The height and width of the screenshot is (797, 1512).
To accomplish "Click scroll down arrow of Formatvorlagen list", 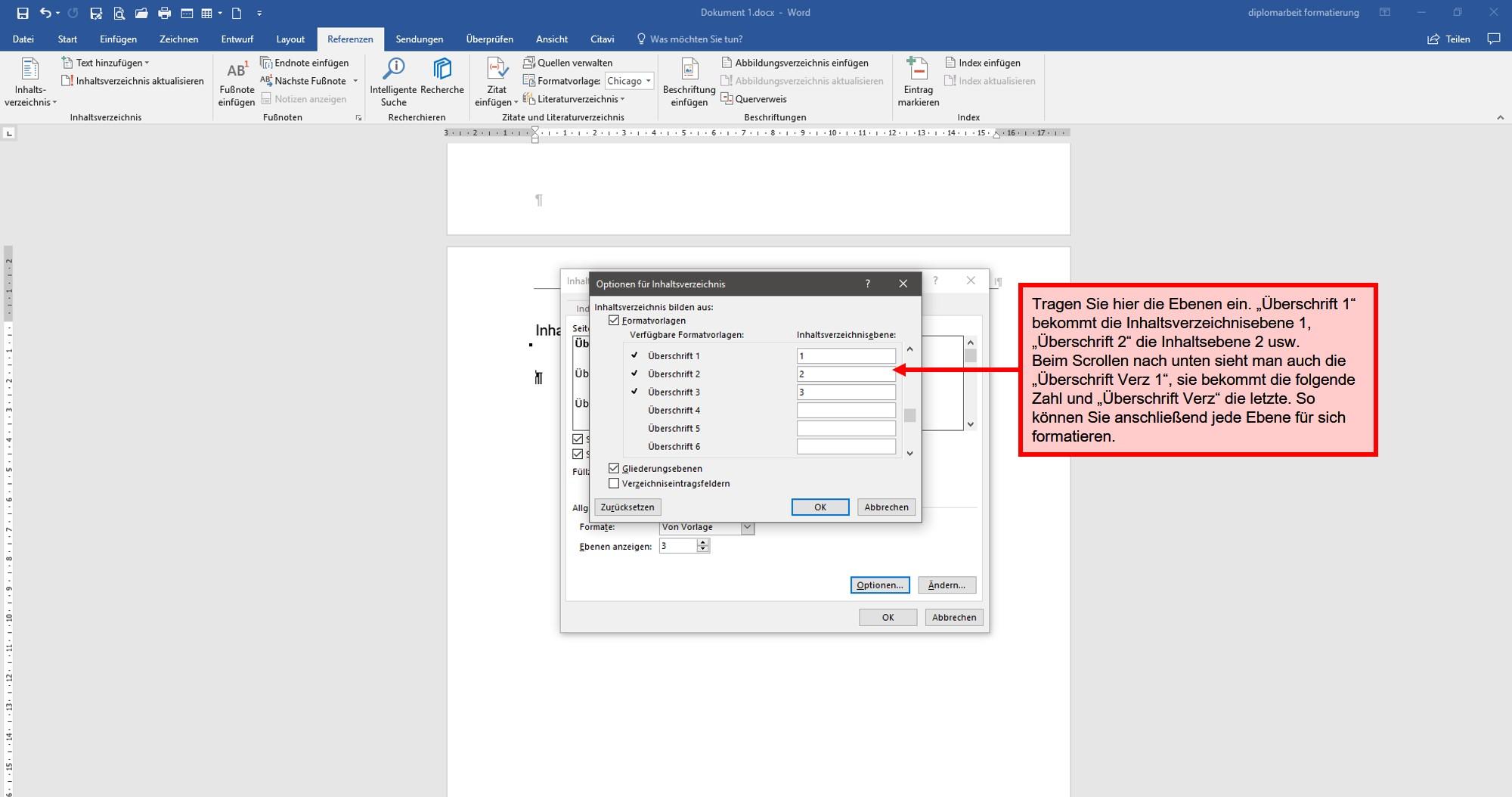I will click(x=909, y=453).
